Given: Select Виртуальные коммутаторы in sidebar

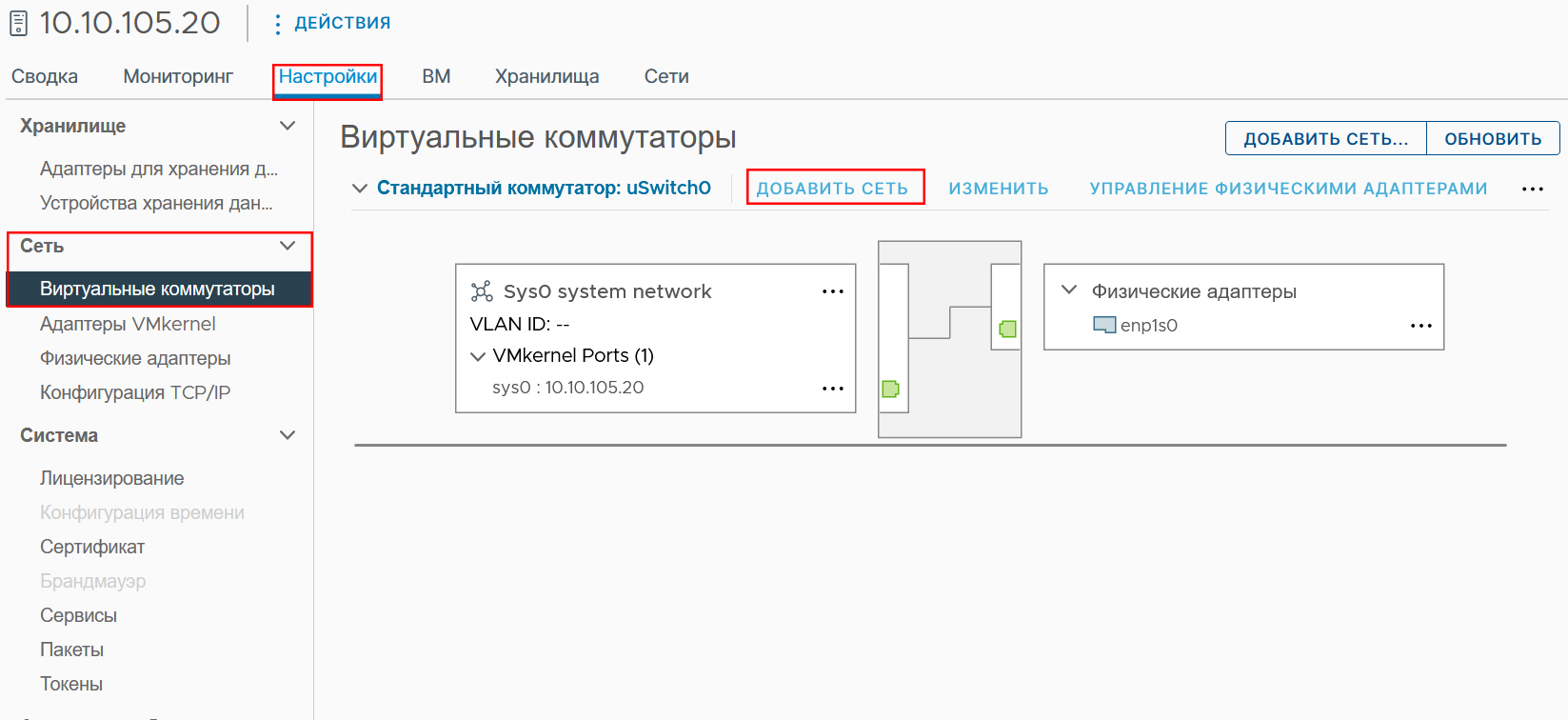Looking at the screenshot, I should click(159, 289).
